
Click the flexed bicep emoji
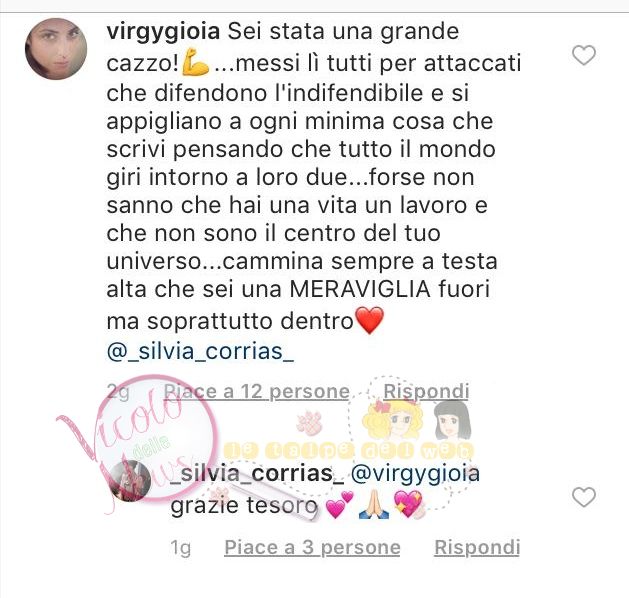point(195,64)
